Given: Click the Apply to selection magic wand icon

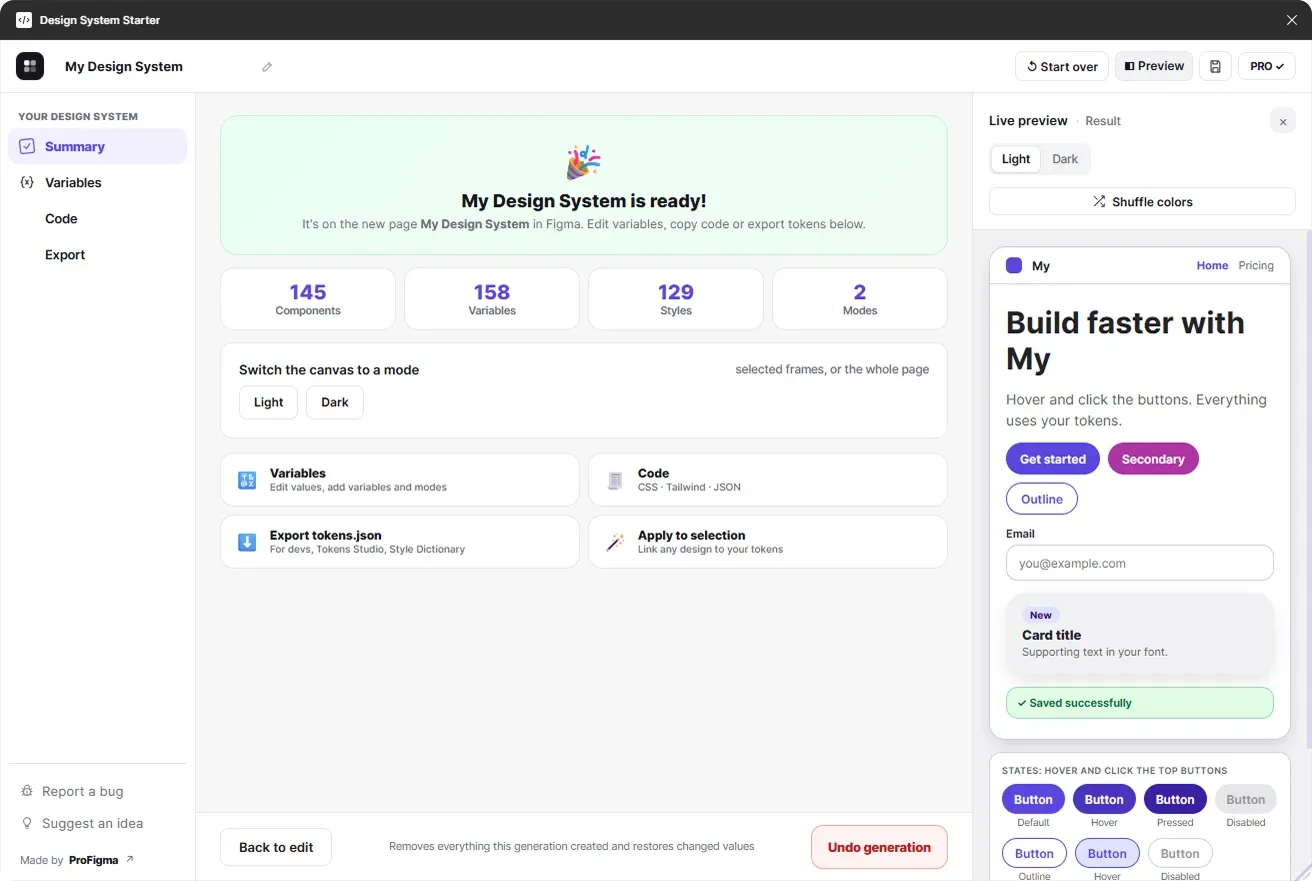Looking at the screenshot, I should pos(615,542).
